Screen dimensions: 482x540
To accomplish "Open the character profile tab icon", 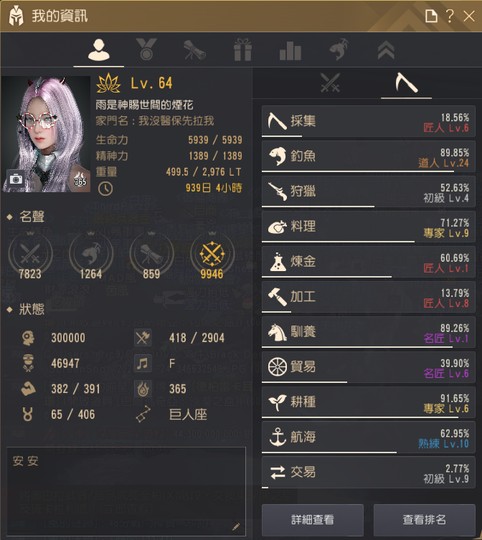I will (99, 50).
